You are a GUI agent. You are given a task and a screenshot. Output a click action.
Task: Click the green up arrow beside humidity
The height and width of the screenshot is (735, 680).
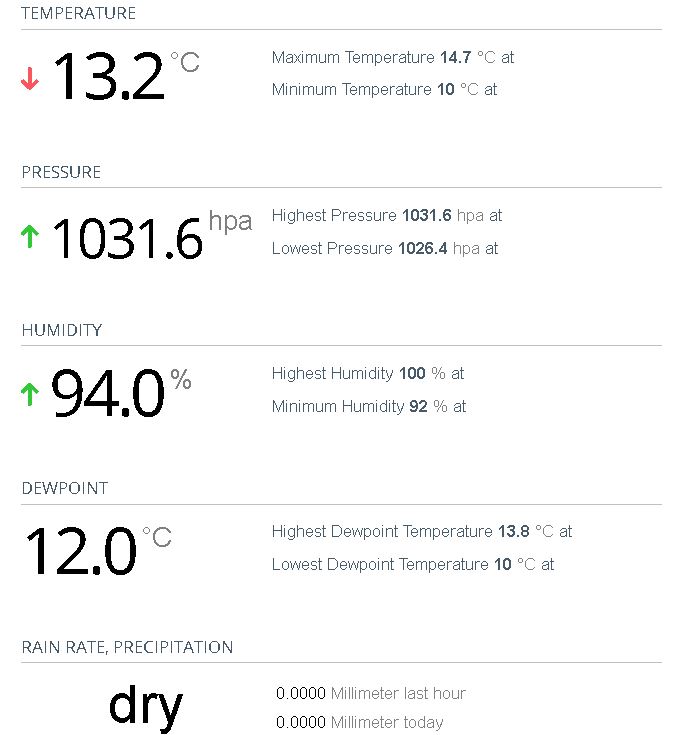(x=30, y=395)
